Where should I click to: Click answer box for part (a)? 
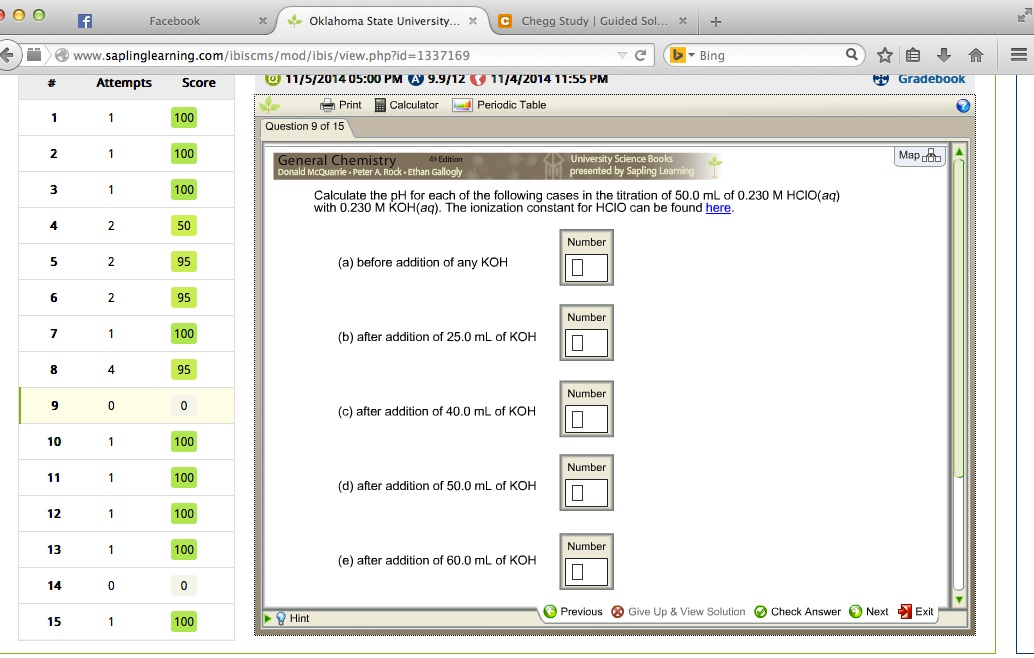(x=586, y=268)
